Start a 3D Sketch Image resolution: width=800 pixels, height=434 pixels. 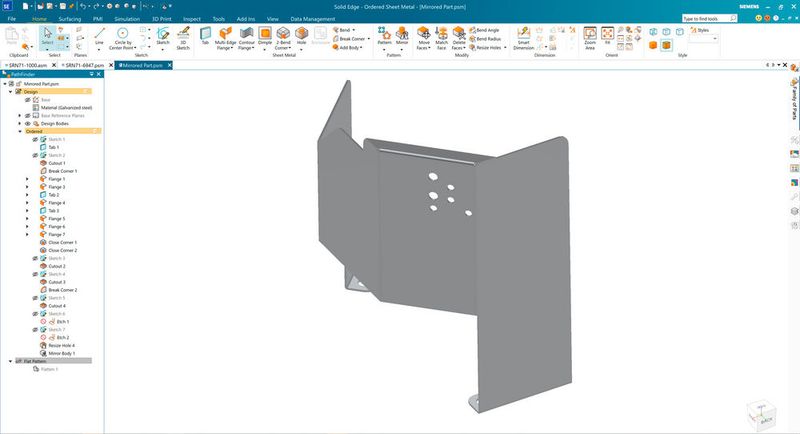[183, 39]
